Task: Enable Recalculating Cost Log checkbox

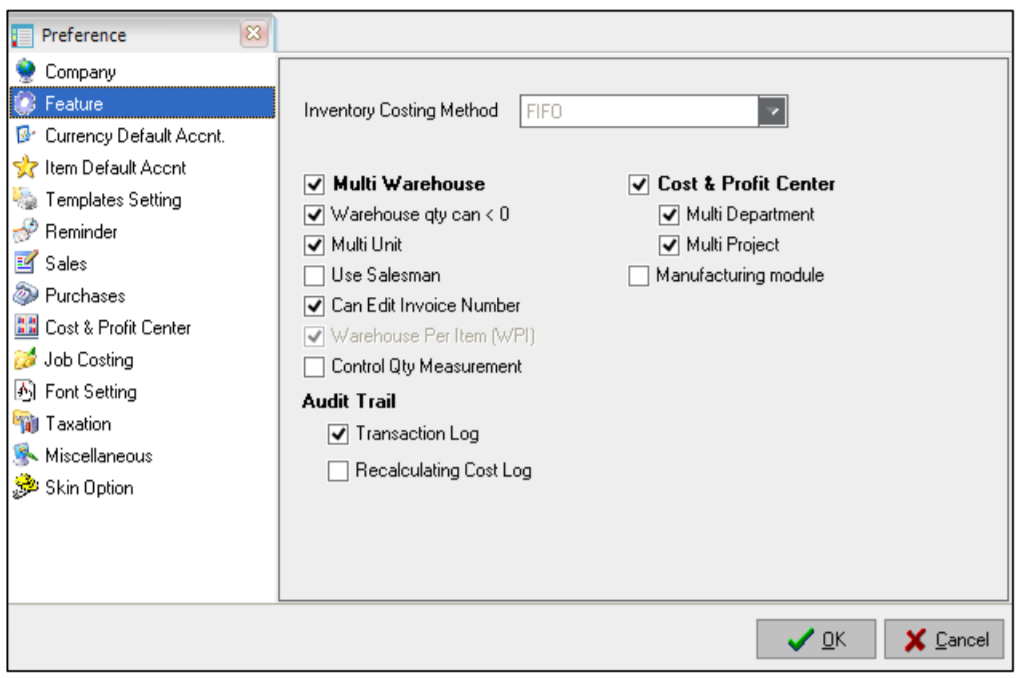Action: point(338,471)
